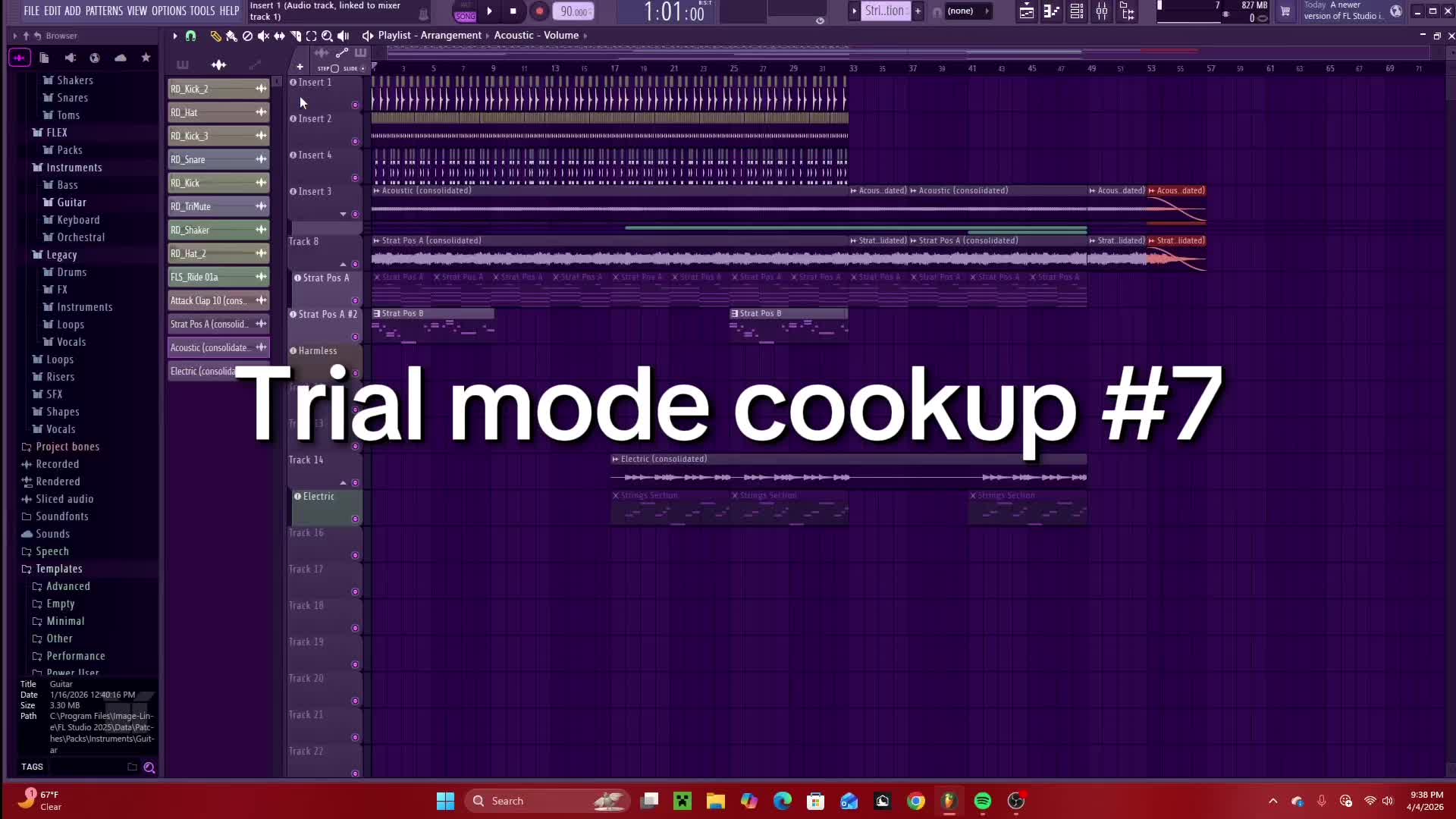Switch to the browser cloud sounds tab
Image resolution: width=1456 pixels, height=819 pixels.
(x=121, y=58)
